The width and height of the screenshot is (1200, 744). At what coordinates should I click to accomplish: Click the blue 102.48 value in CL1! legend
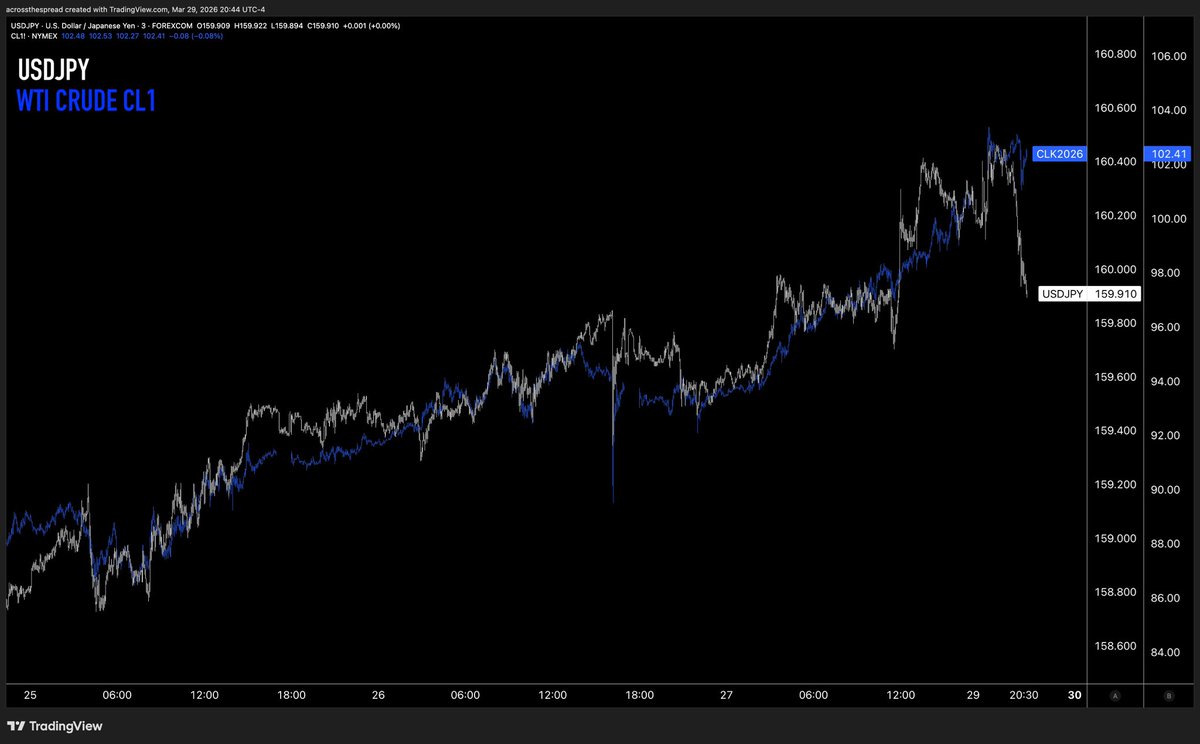[x=73, y=36]
